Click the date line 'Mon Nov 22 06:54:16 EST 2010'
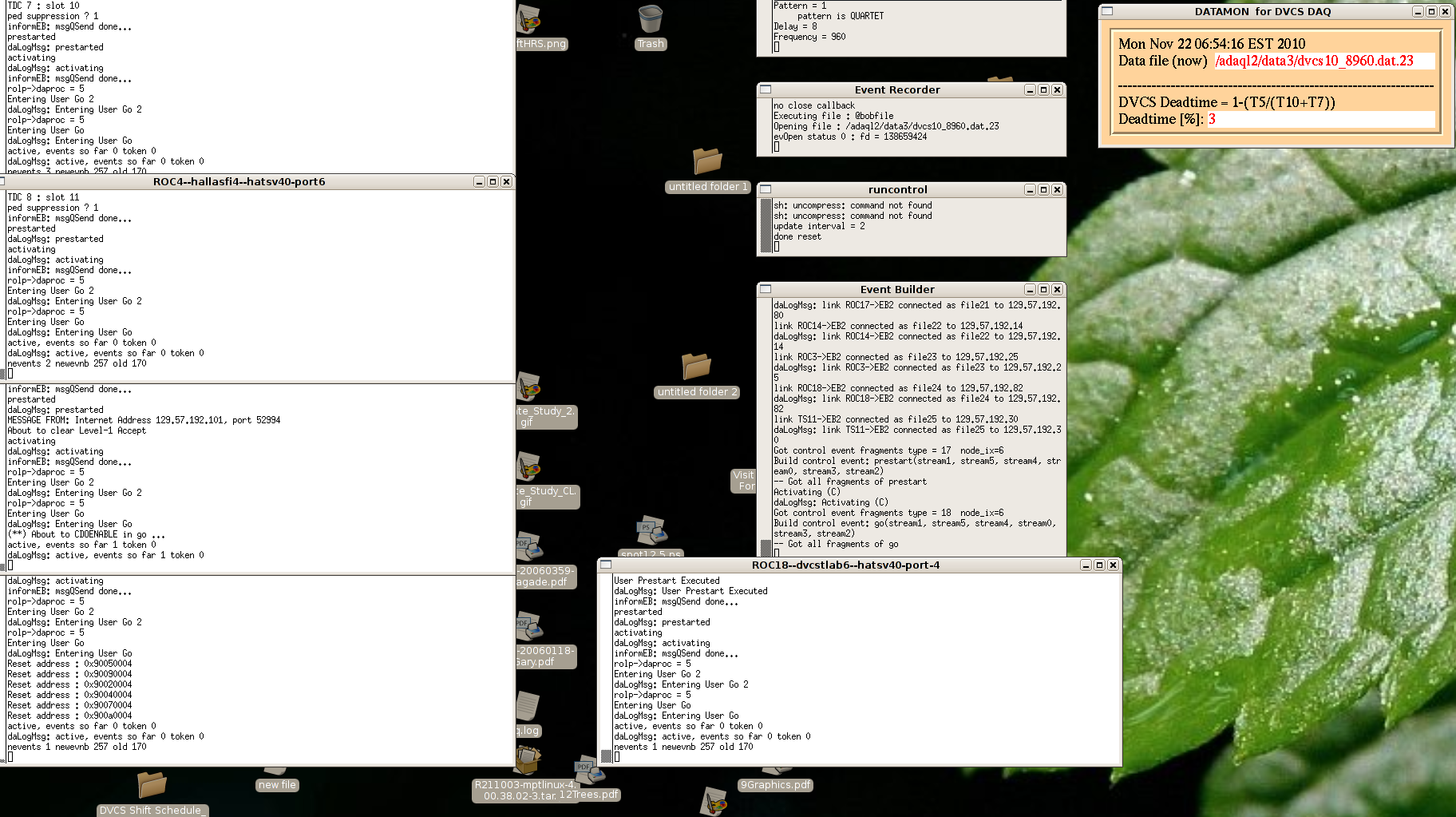Viewport: 1456px width, 817px height. pos(1212,44)
